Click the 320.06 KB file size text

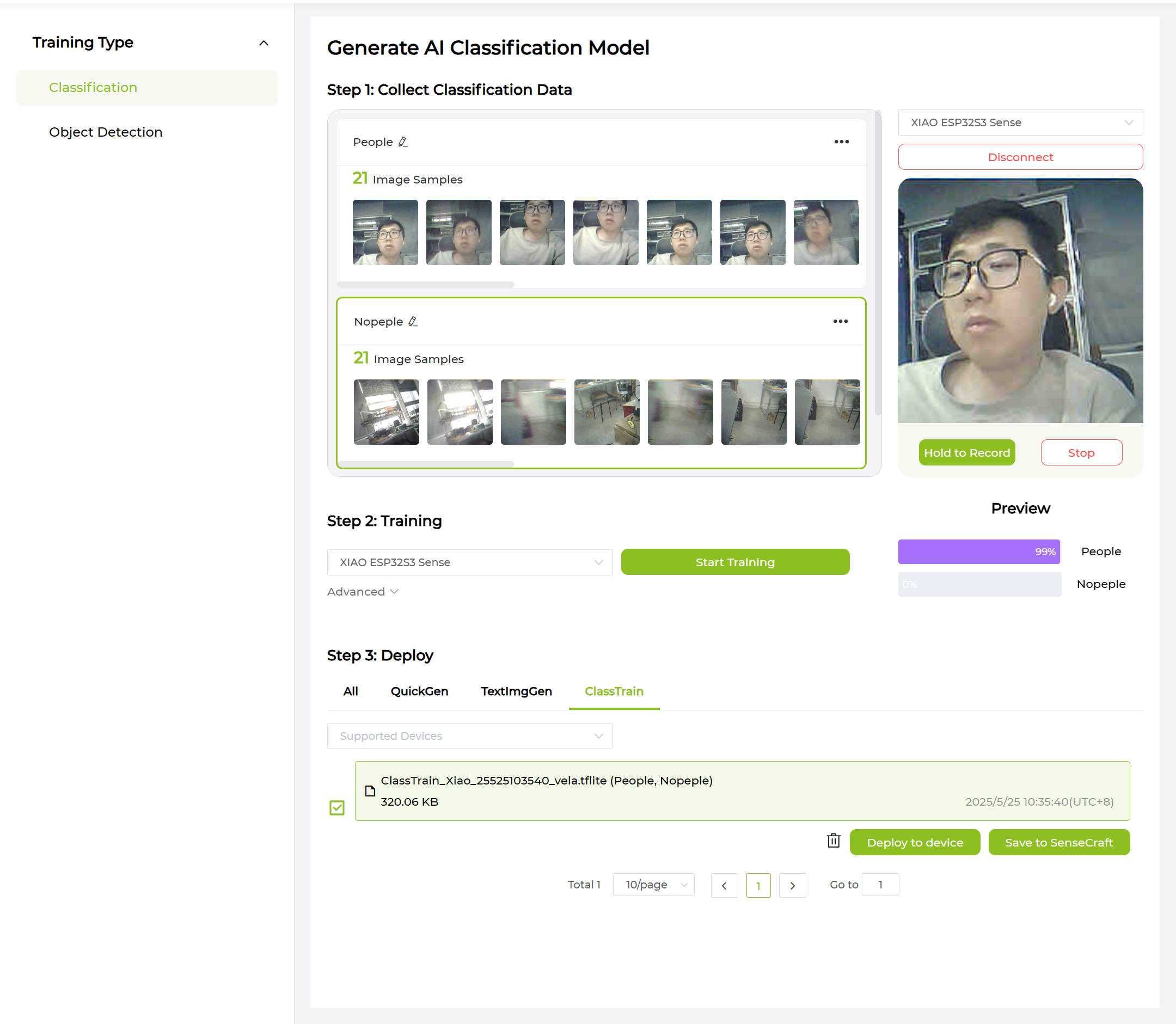409,802
